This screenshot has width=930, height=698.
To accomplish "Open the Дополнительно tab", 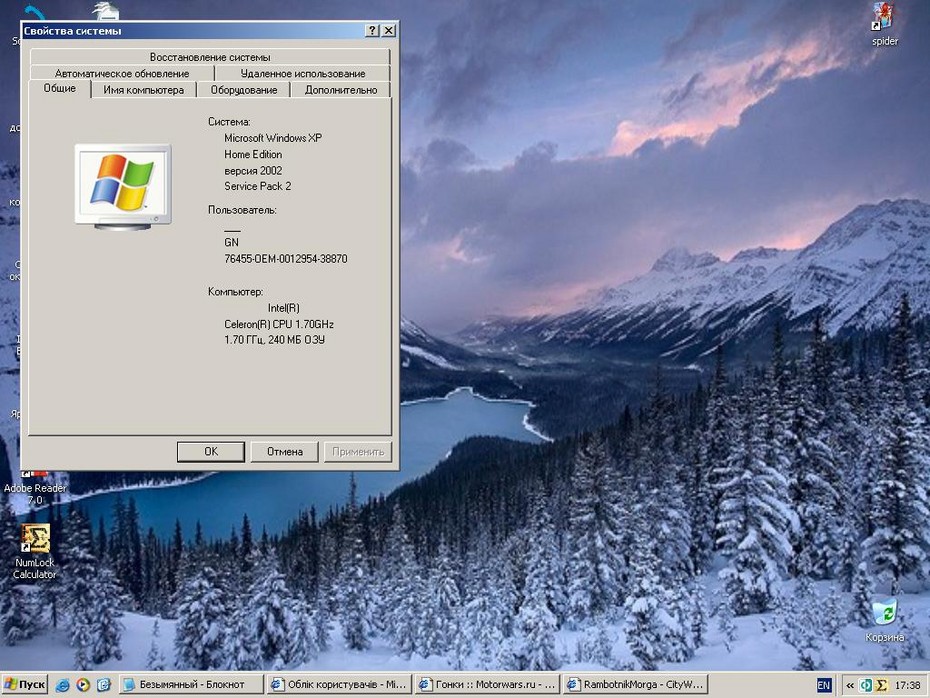I will (x=341, y=90).
